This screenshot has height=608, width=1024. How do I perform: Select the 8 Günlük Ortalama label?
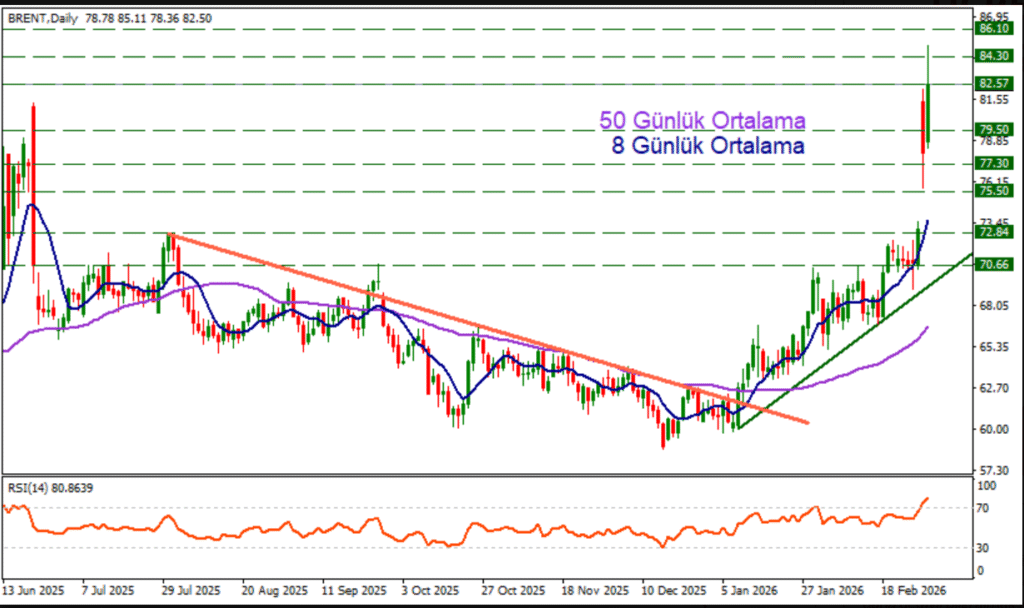click(708, 146)
